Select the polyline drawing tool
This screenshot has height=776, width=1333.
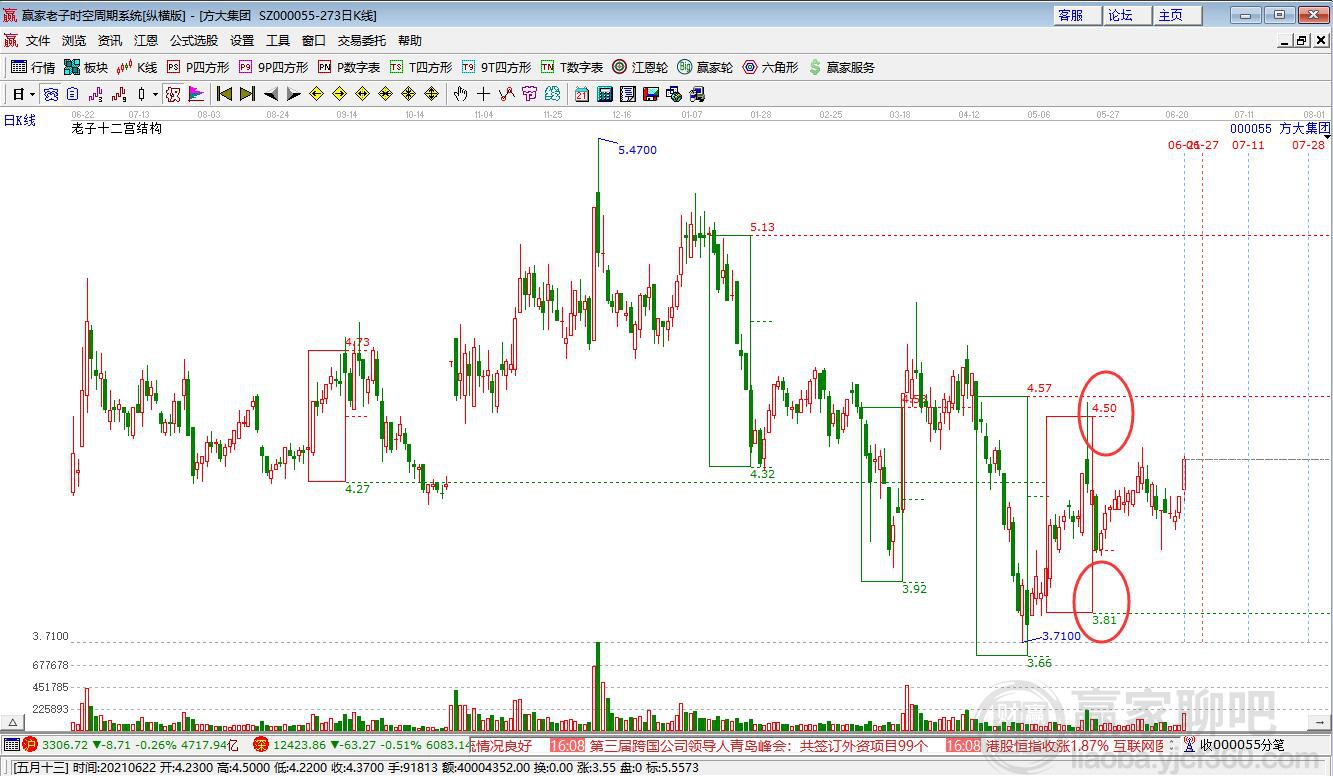506,94
